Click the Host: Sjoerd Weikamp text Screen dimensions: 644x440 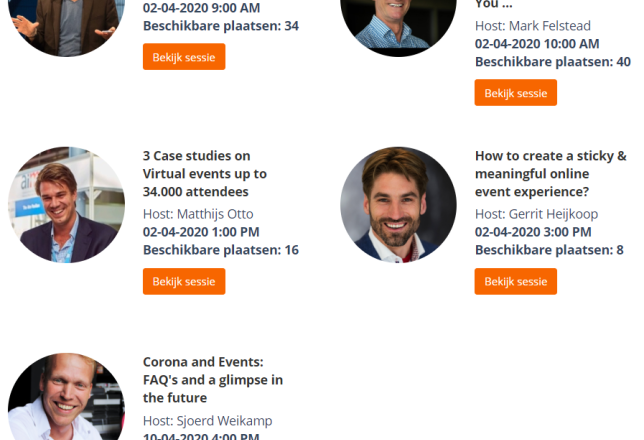point(207,421)
